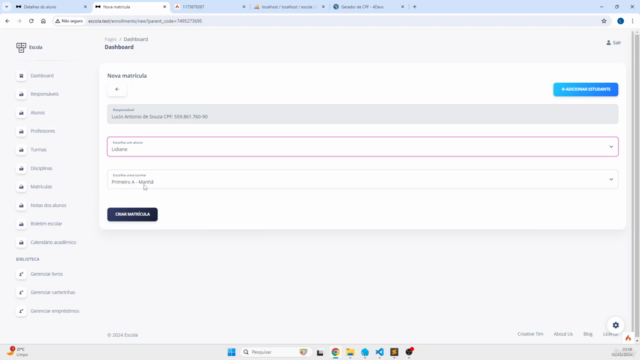Open the Creative Tim footer link

click(x=530, y=334)
